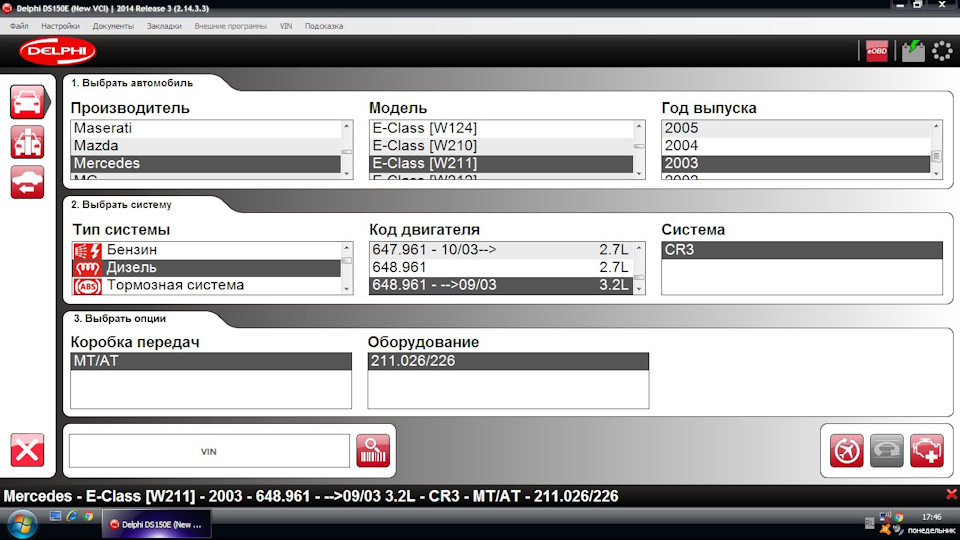Open the Внешние программы menu
The image size is (960, 540).
[230, 26]
